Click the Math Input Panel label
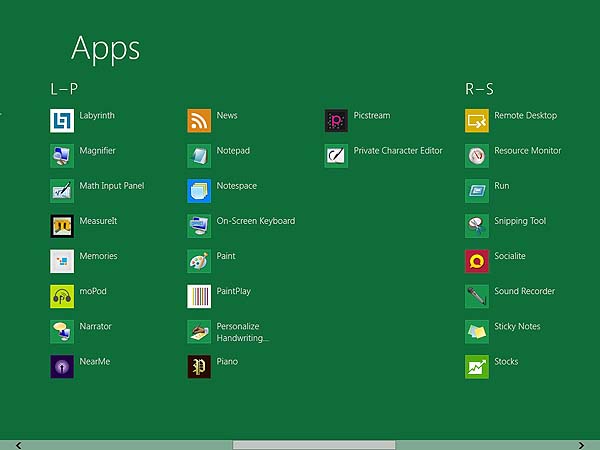The image size is (600, 450). coord(112,186)
